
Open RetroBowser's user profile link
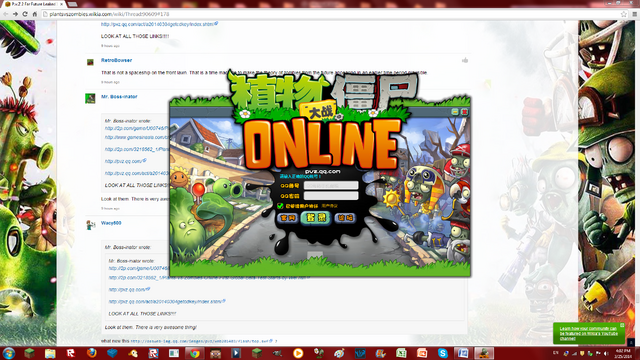116,60
